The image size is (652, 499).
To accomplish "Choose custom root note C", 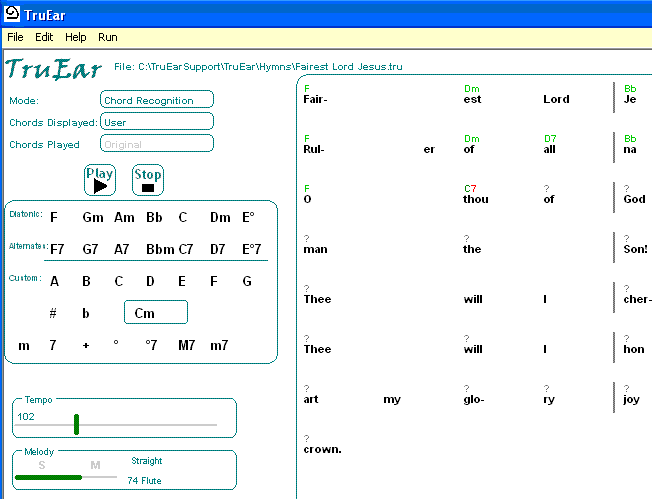I will point(119,282).
